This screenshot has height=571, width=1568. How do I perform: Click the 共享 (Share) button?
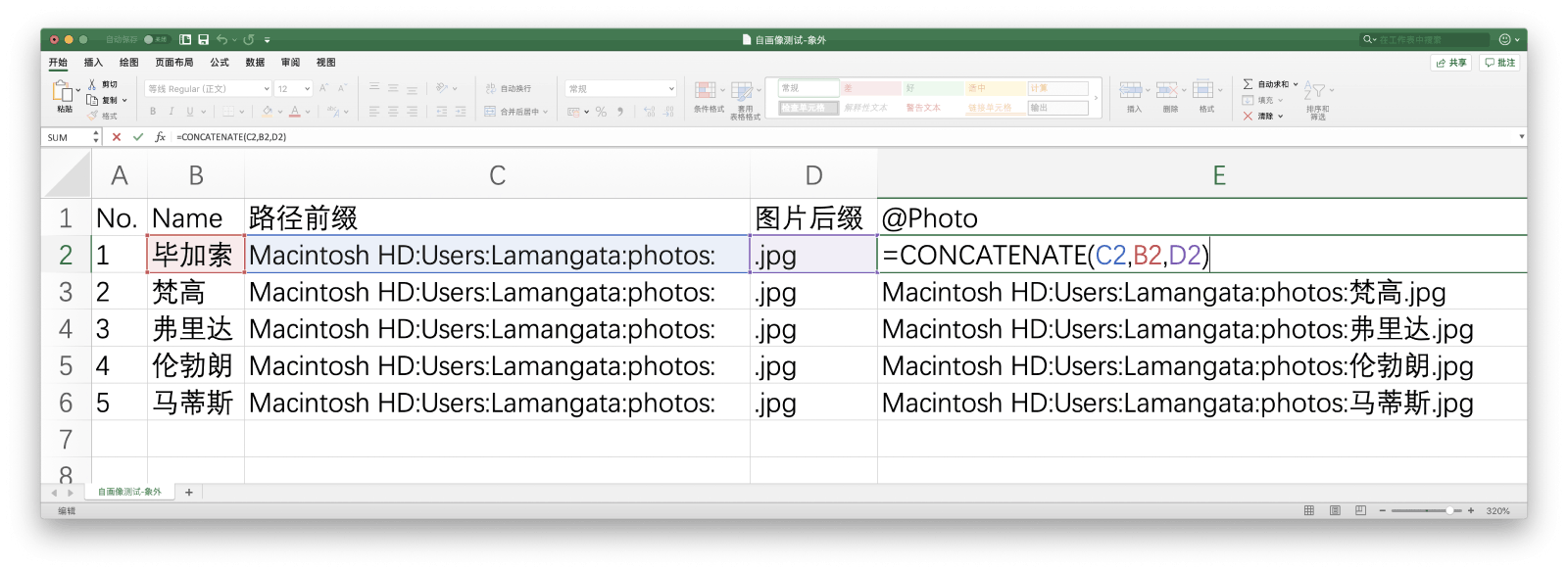point(1451,63)
